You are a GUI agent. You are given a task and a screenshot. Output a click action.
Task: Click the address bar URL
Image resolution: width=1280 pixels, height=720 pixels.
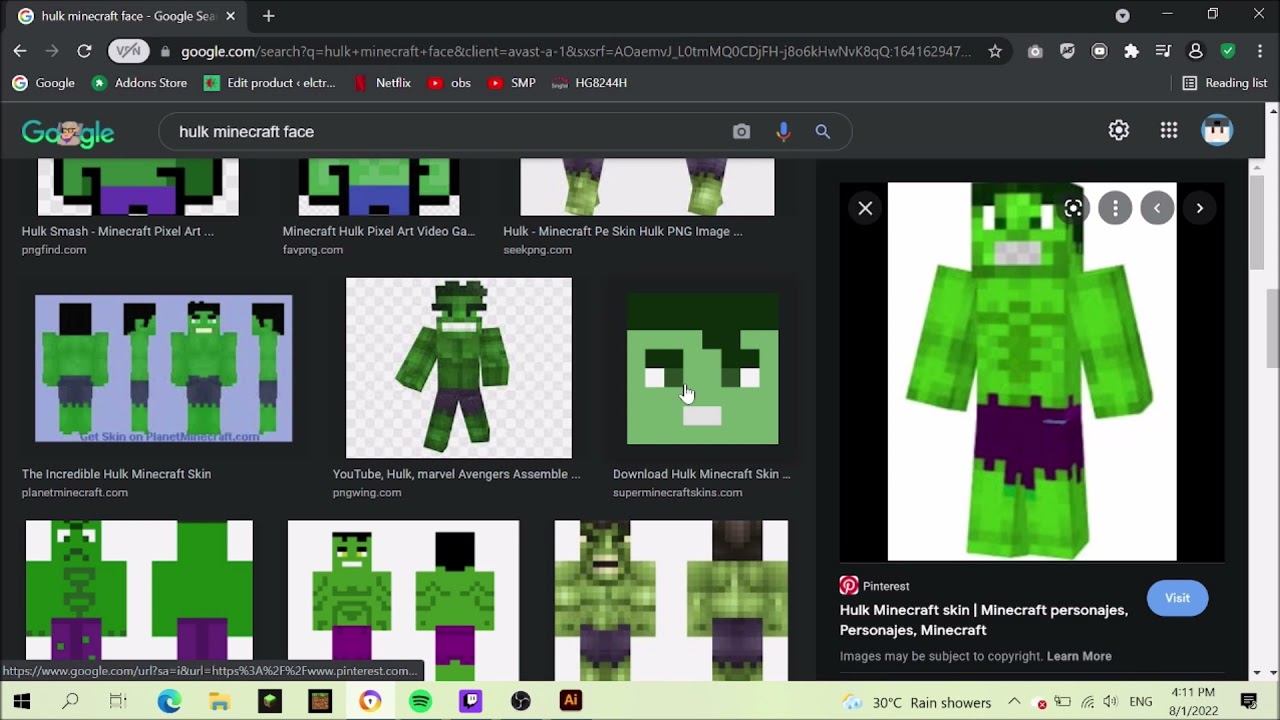tap(575, 51)
